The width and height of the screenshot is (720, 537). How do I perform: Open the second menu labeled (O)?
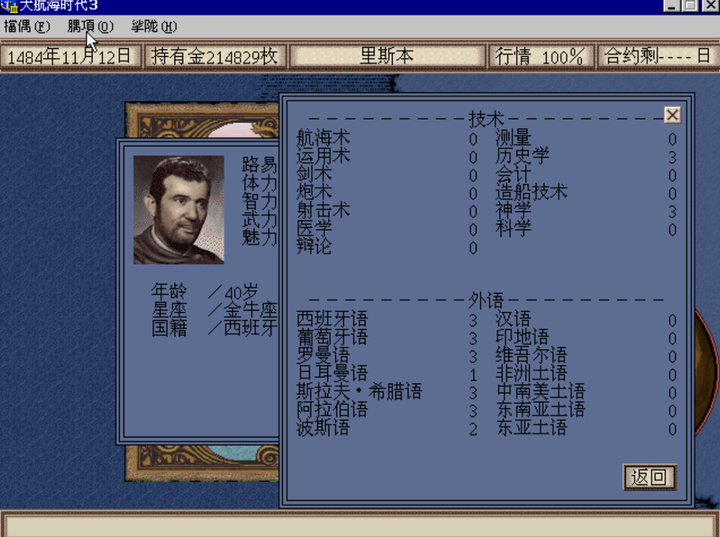point(90,27)
